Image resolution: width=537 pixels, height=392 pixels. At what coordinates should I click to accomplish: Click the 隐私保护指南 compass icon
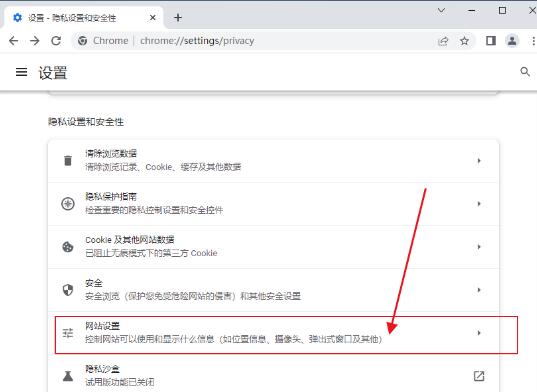click(x=68, y=203)
